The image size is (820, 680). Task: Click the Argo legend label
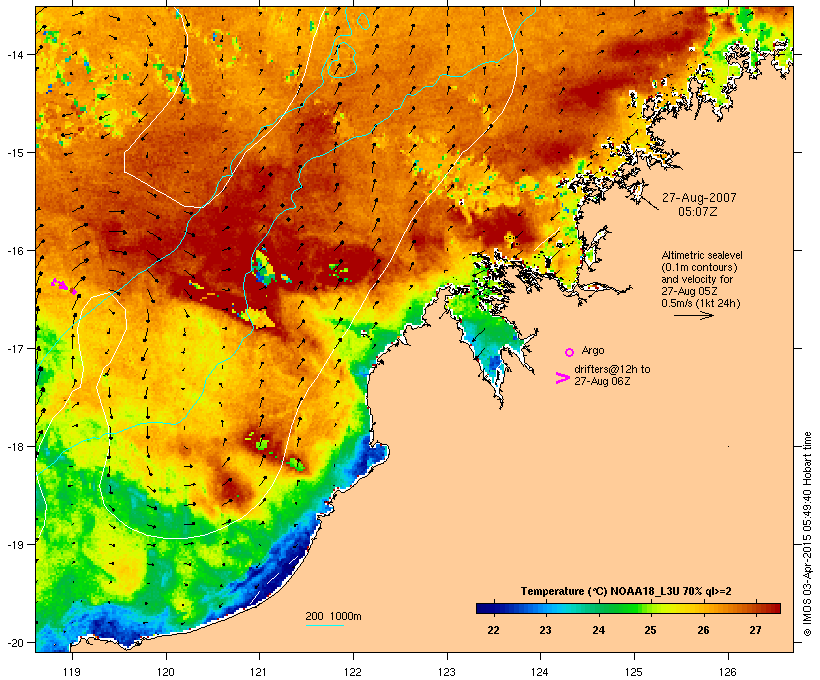[x=593, y=350]
